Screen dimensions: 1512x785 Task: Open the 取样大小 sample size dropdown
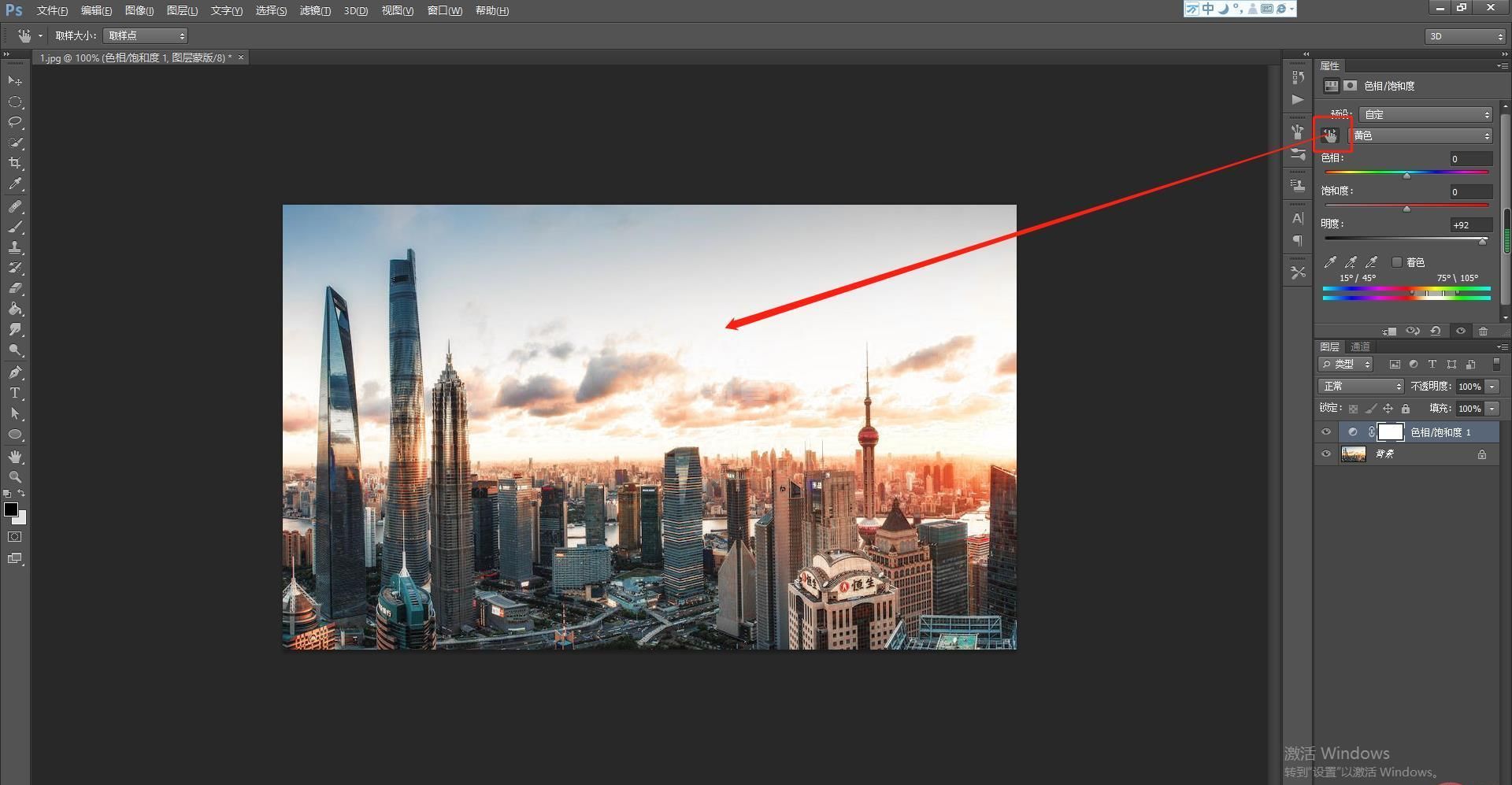(145, 35)
